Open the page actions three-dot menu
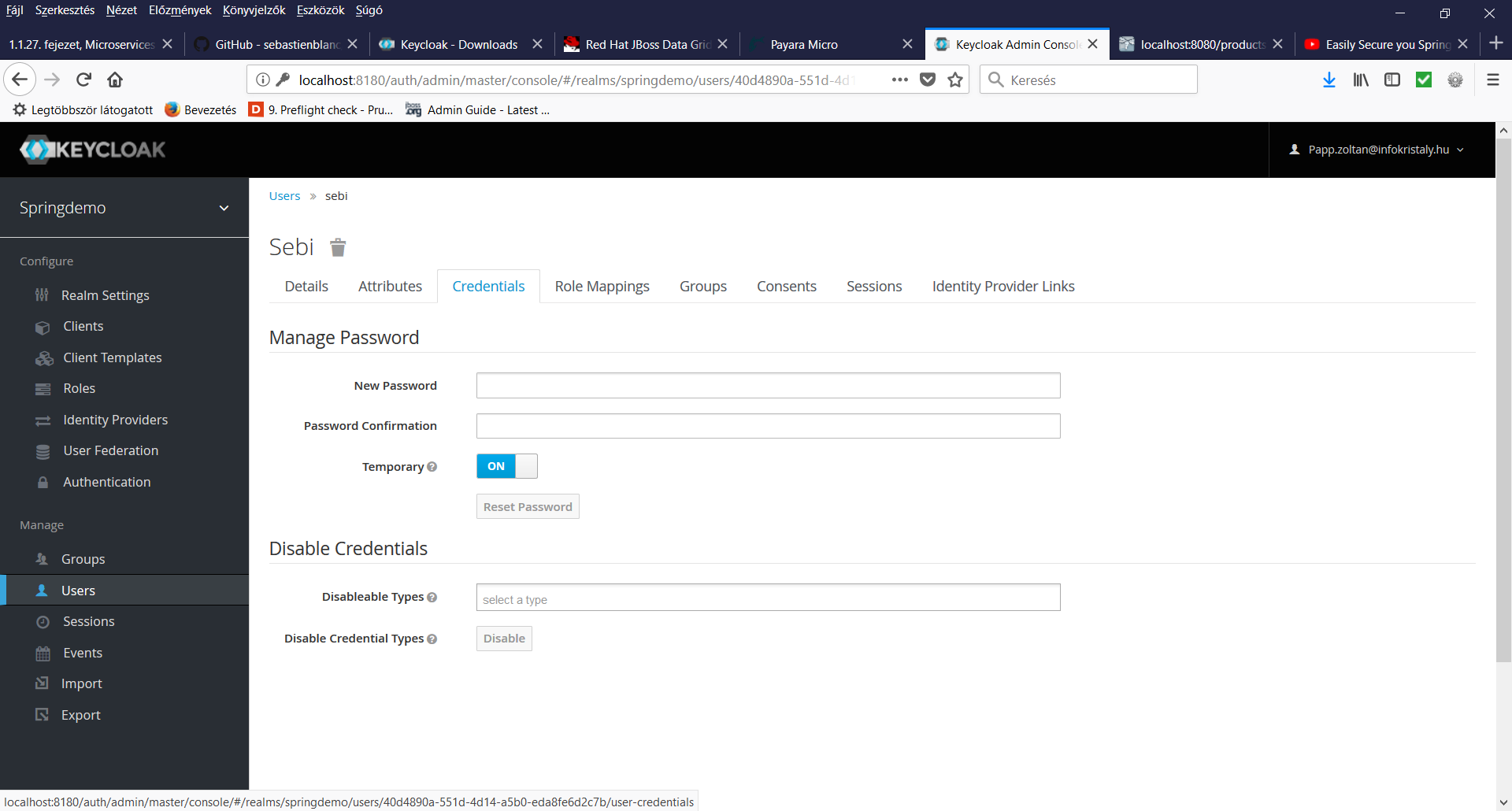The width and height of the screenshot is (1512, 811). pos(899,80)
